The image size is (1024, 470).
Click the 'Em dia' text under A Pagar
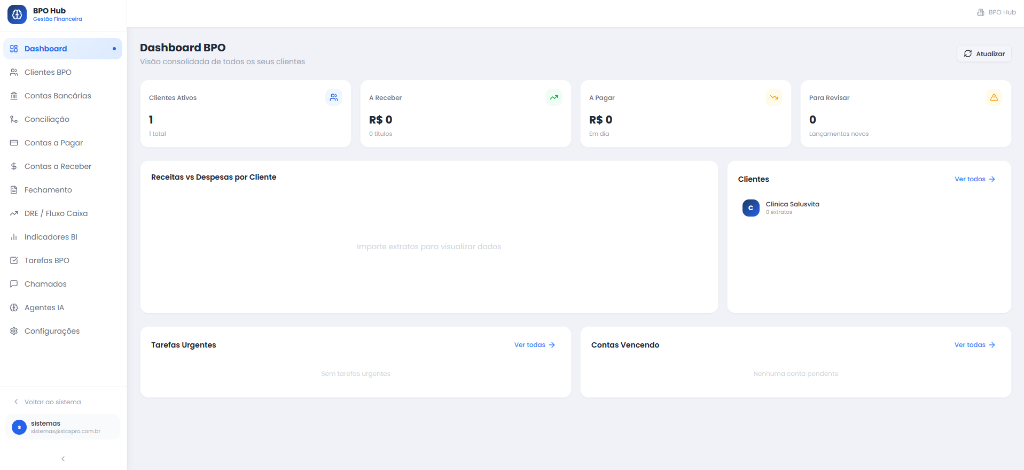(x=599, y=134)
